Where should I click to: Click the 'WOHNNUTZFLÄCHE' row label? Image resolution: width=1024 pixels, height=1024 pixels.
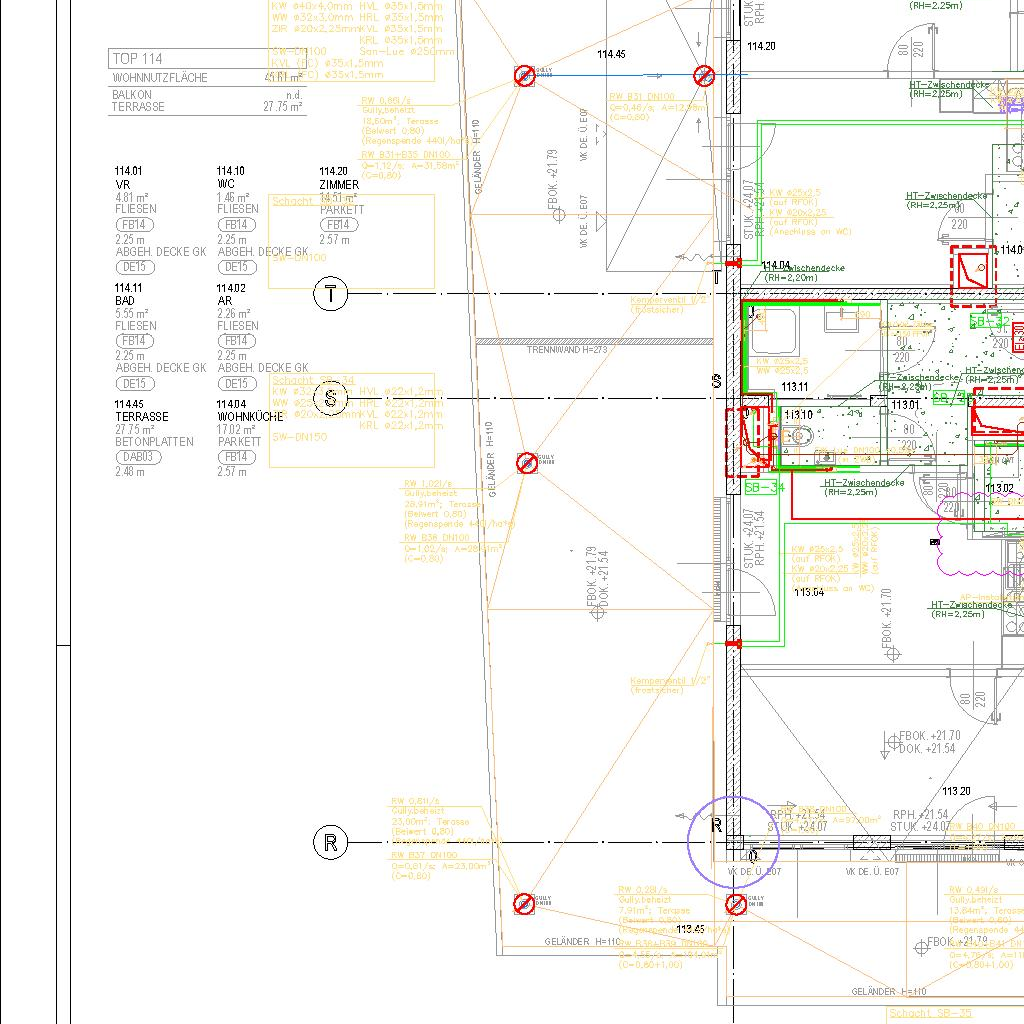point(160,78)
